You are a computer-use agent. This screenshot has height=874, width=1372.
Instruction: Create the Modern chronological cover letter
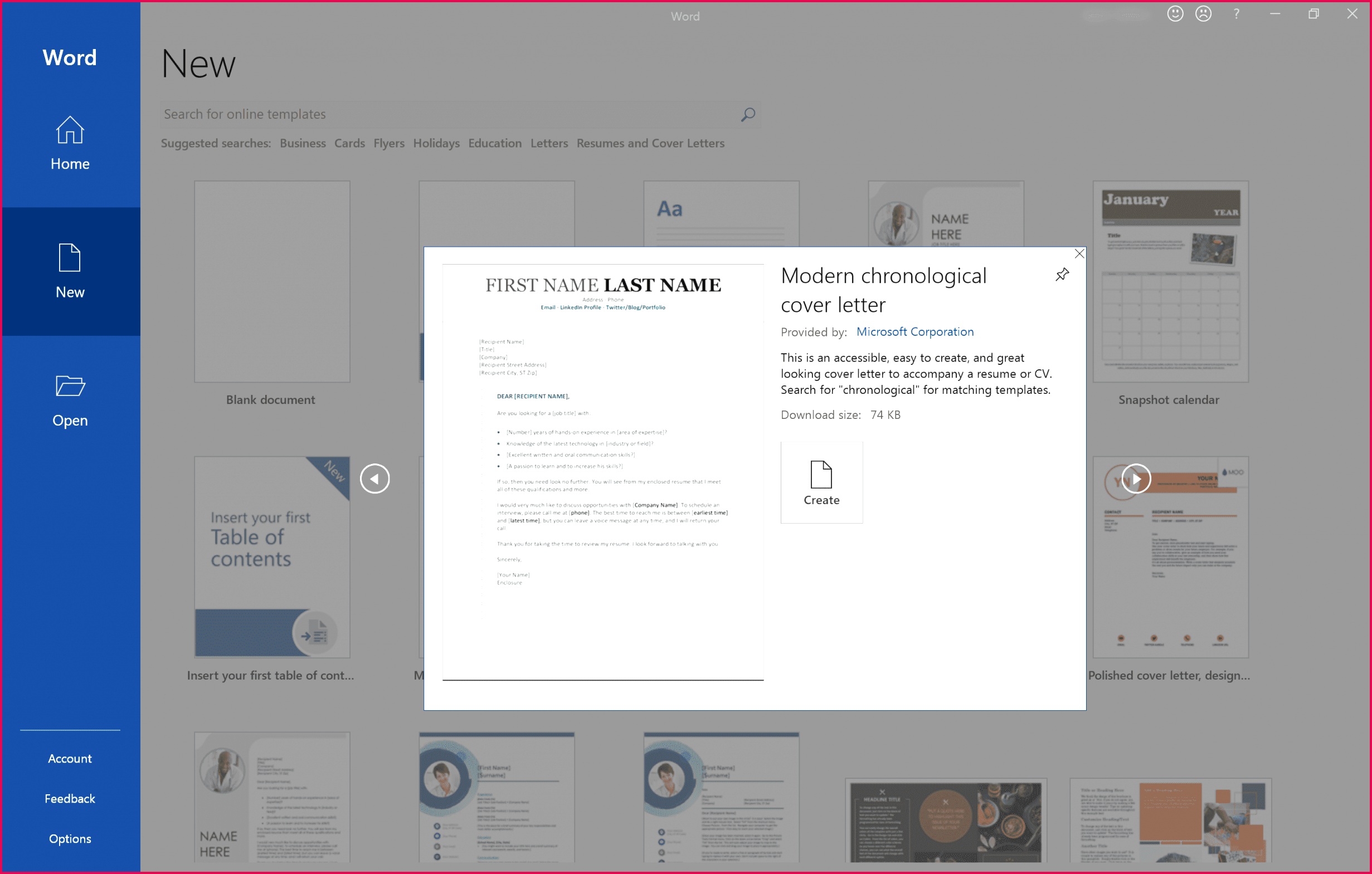tap(821, 483)
